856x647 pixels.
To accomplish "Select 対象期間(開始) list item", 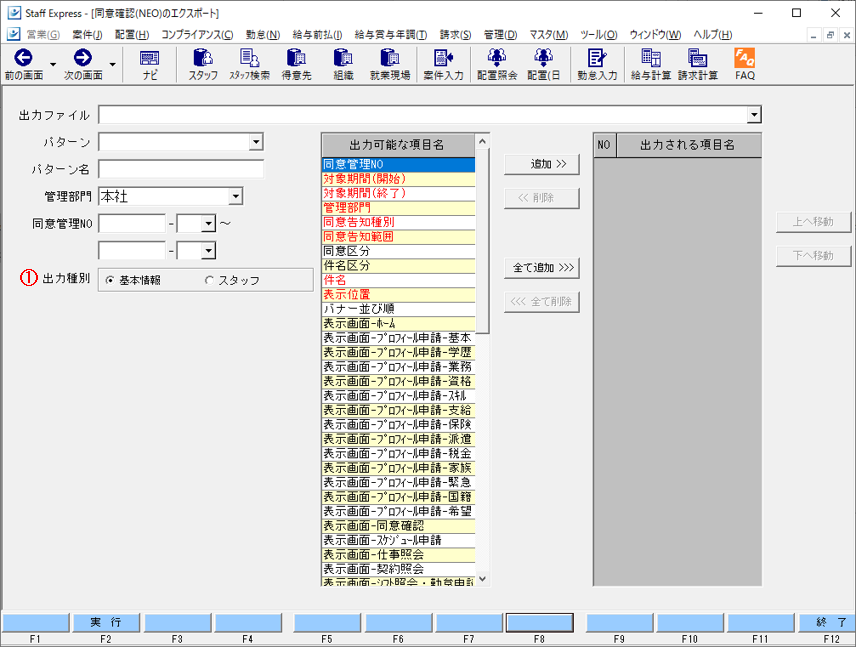I will pos(399,179).
